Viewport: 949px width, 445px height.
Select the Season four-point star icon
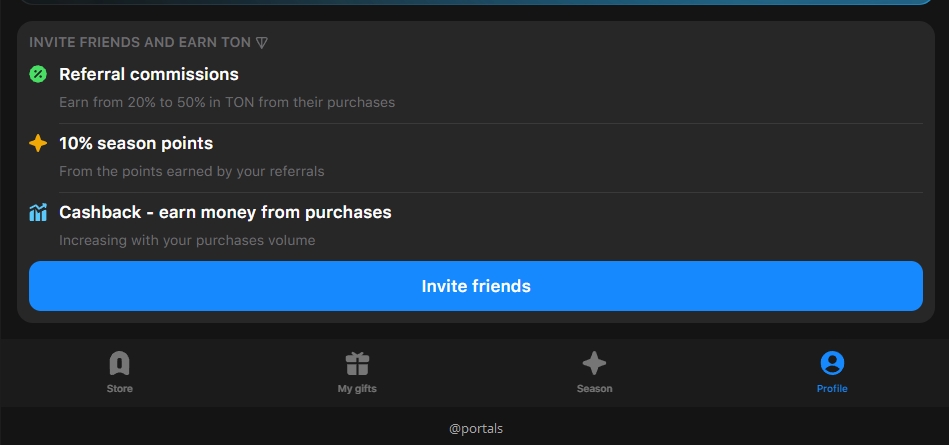point(594,363)
